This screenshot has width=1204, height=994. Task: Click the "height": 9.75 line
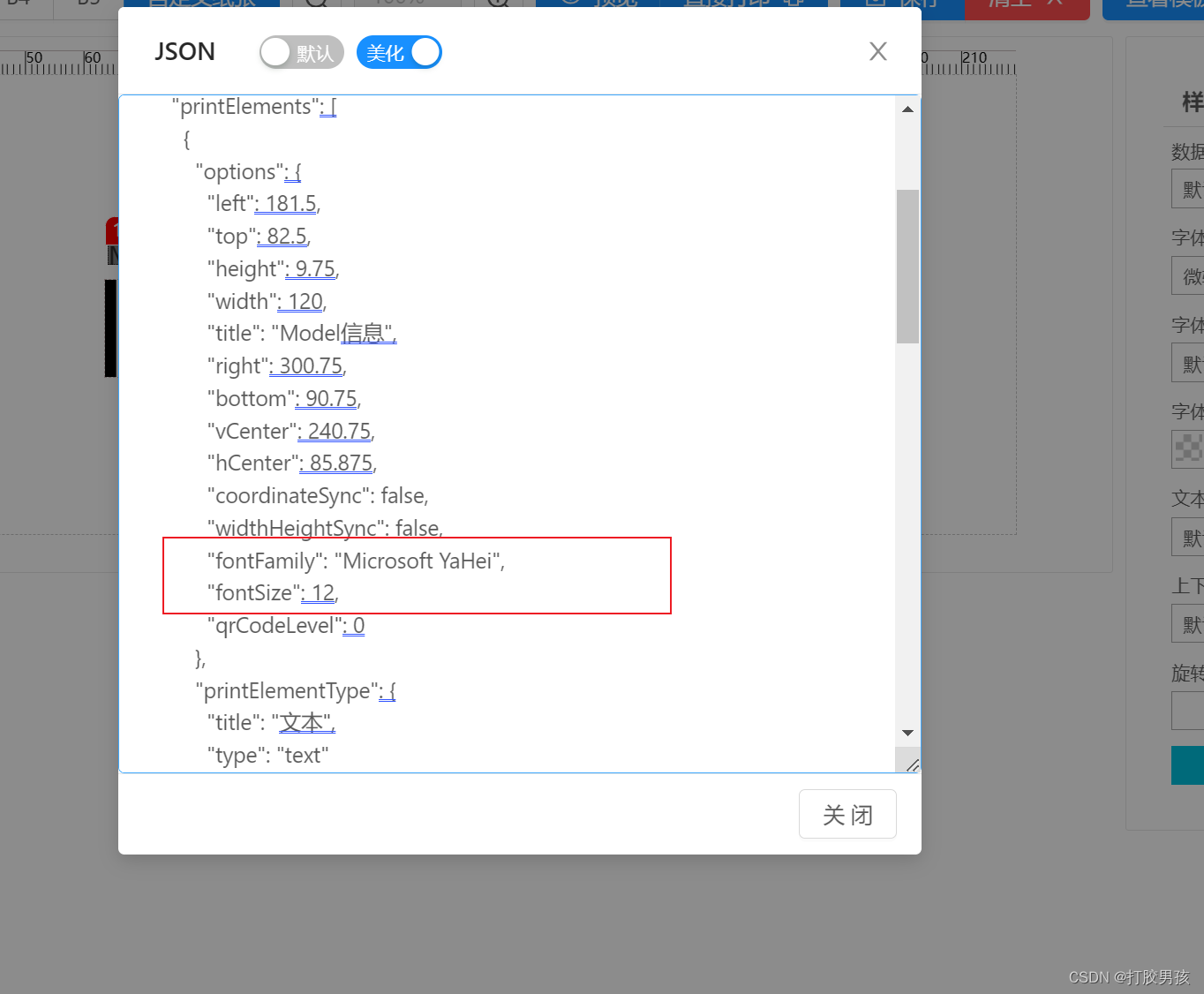coord(274,269)
